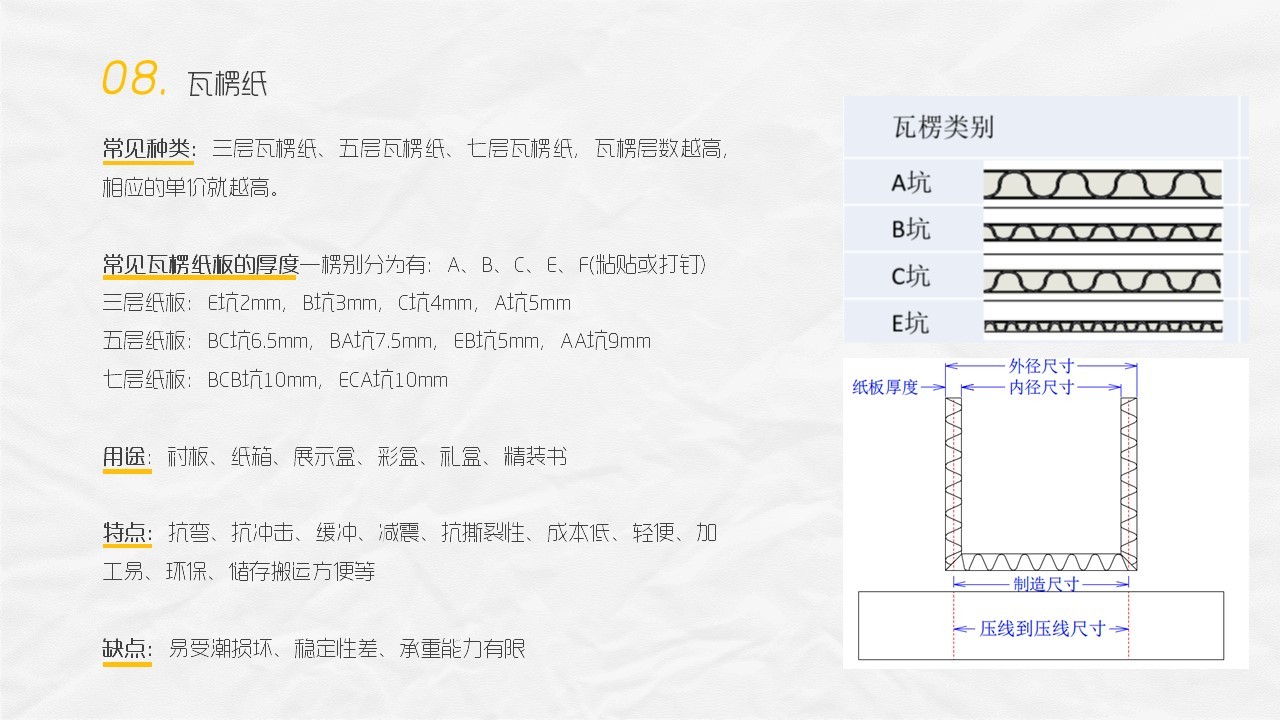Select the heading 用途
This screenshot has width=1280, height=720.
coord(126,457)
